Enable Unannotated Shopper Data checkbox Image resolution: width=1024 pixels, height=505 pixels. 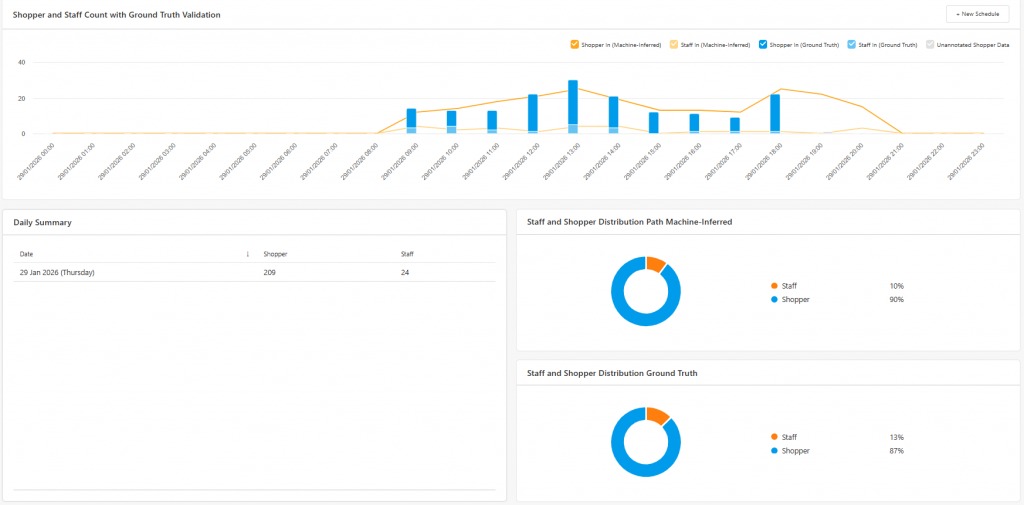coord(931,44)
